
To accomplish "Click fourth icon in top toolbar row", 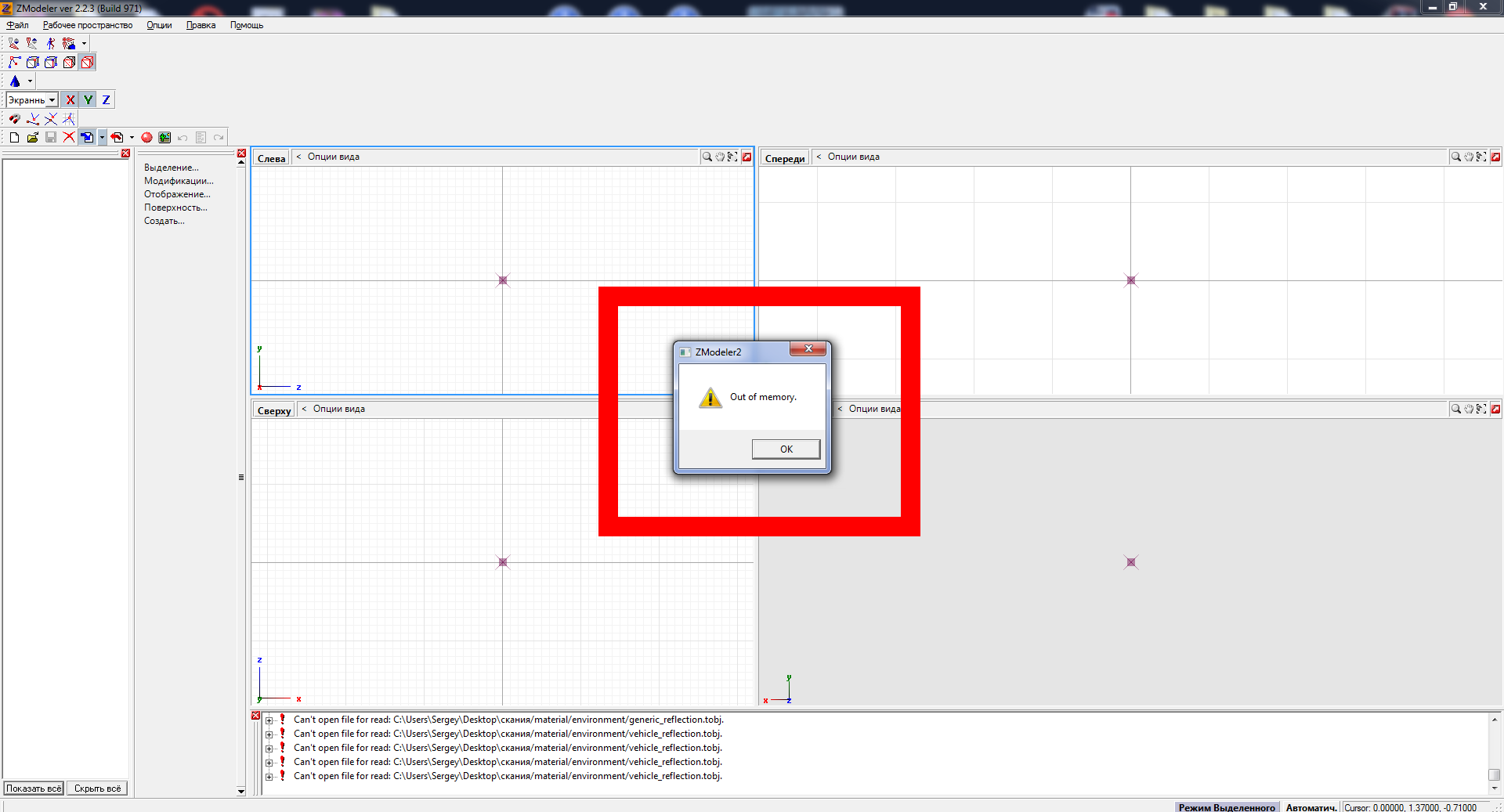I will tap(69, 43).
